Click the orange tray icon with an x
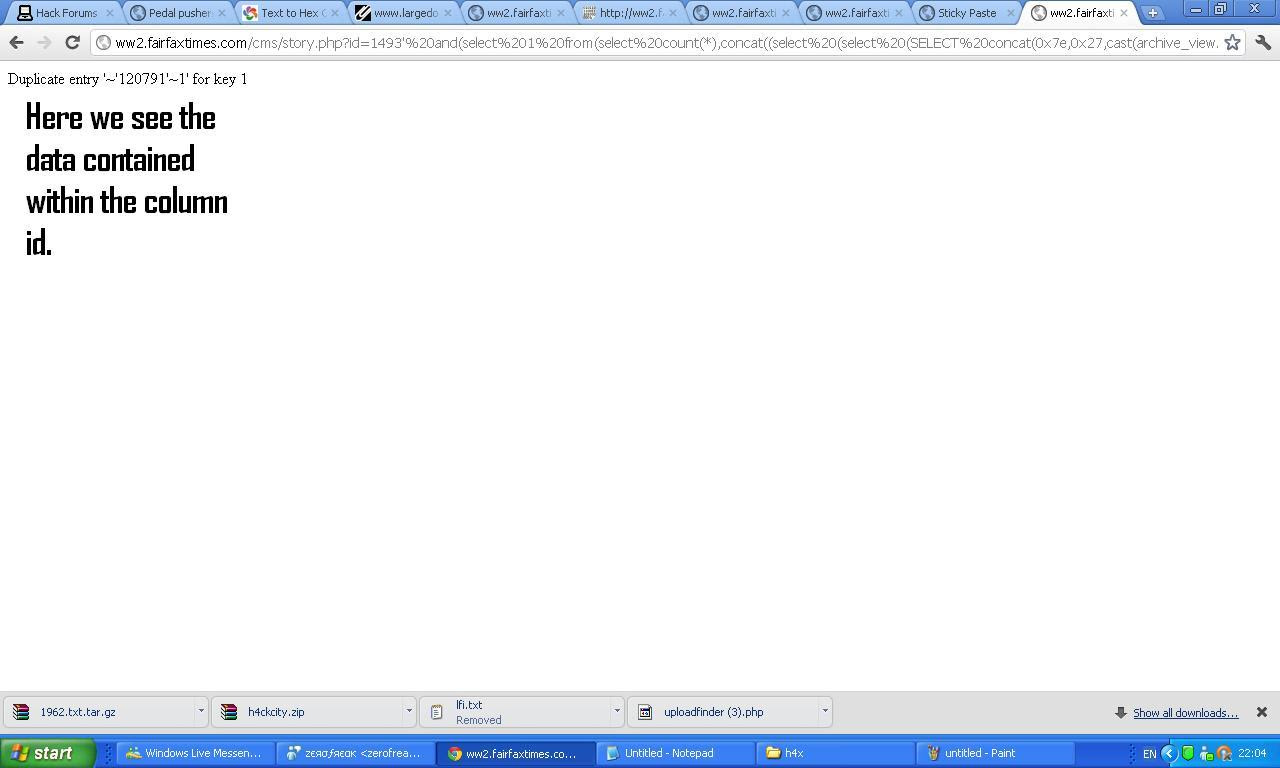 click(1224, 753)
